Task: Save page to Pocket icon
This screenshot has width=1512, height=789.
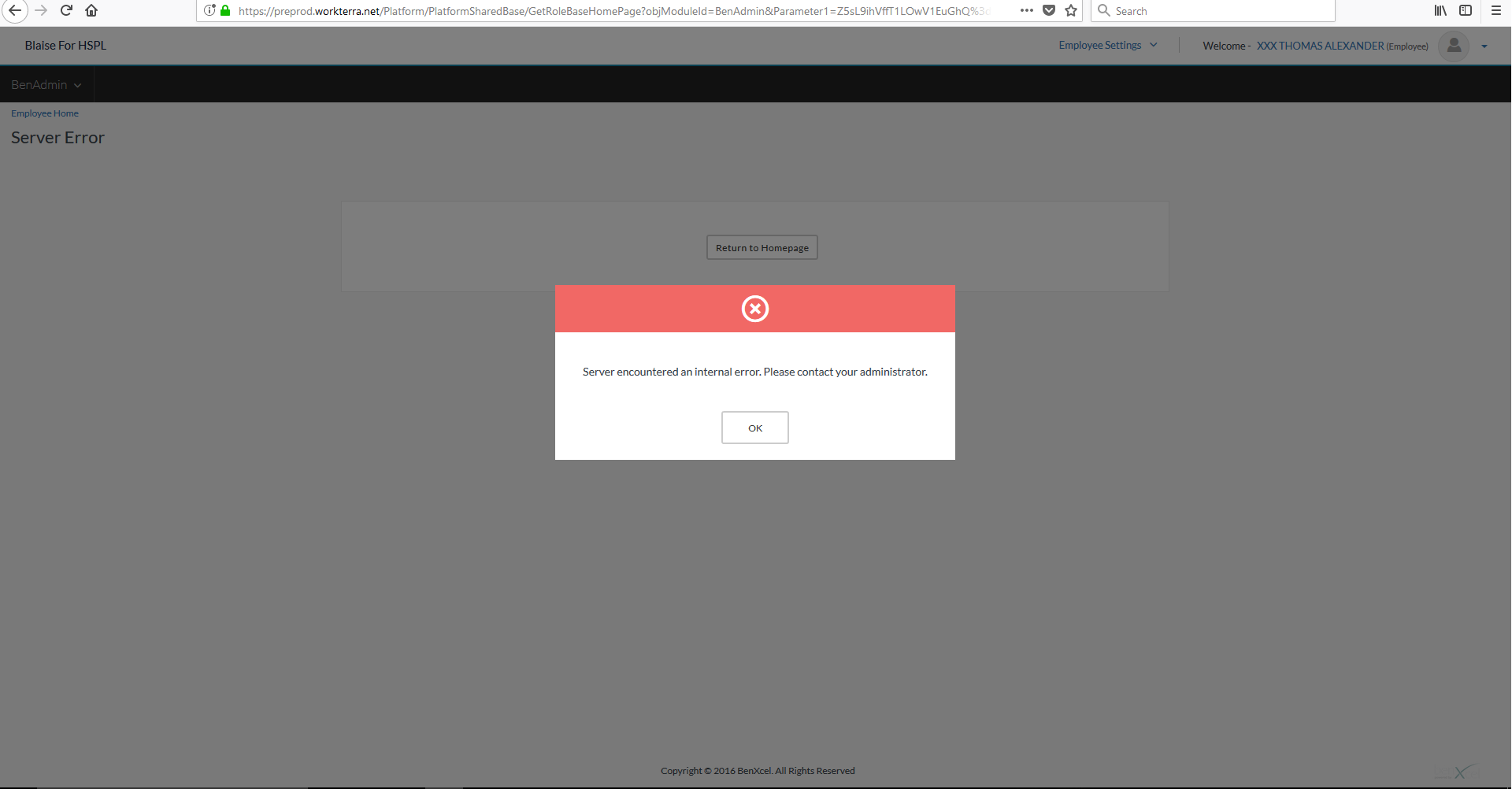Action: [x=1049, y=10]
